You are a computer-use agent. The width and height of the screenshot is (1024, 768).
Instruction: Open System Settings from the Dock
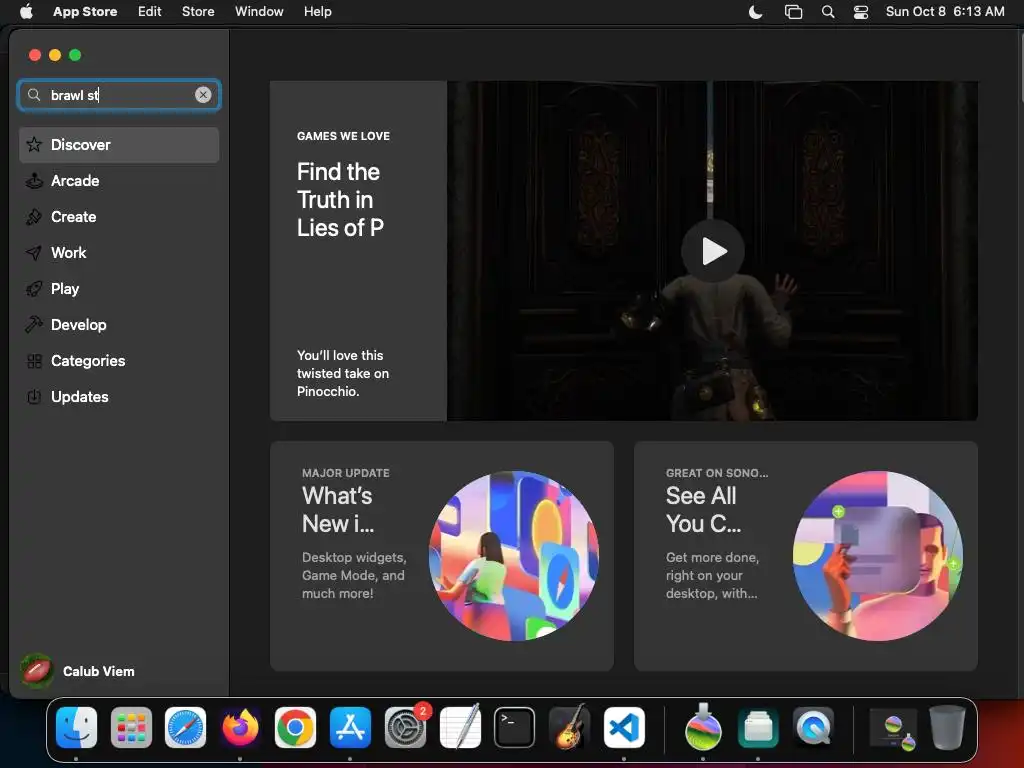[405, 727]
